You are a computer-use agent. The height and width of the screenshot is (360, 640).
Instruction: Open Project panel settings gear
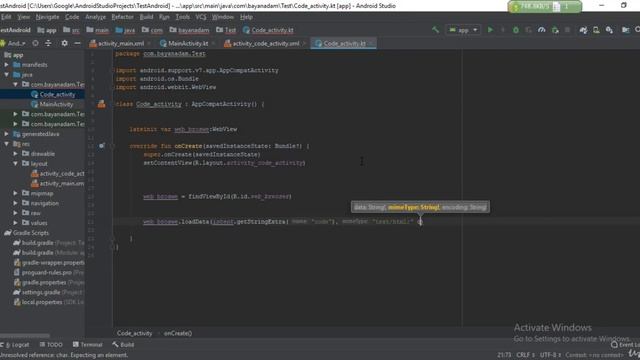point(64,43)
